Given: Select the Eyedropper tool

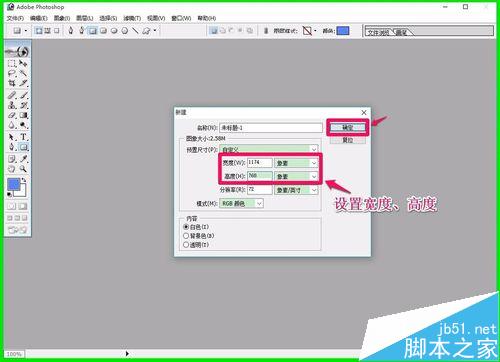Looking at the screenshot, I should tap(23, 159).
